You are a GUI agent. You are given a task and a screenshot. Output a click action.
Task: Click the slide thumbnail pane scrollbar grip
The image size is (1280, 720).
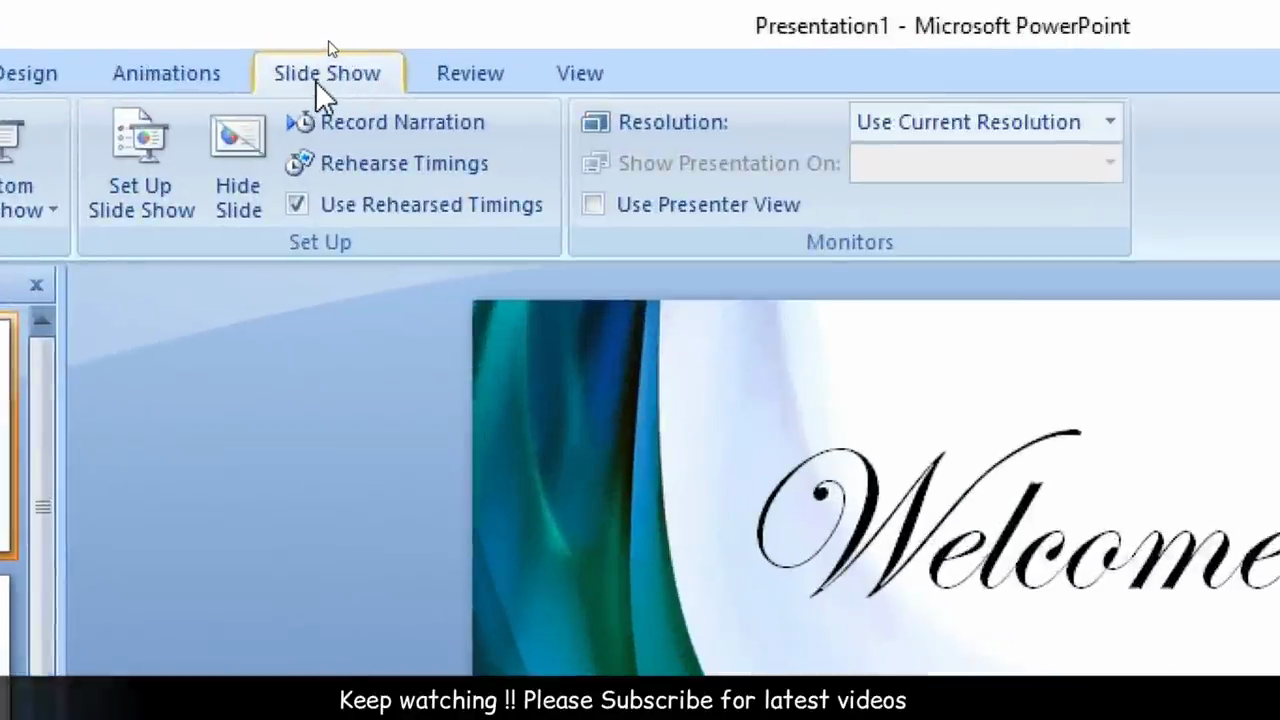click(42, 507)
